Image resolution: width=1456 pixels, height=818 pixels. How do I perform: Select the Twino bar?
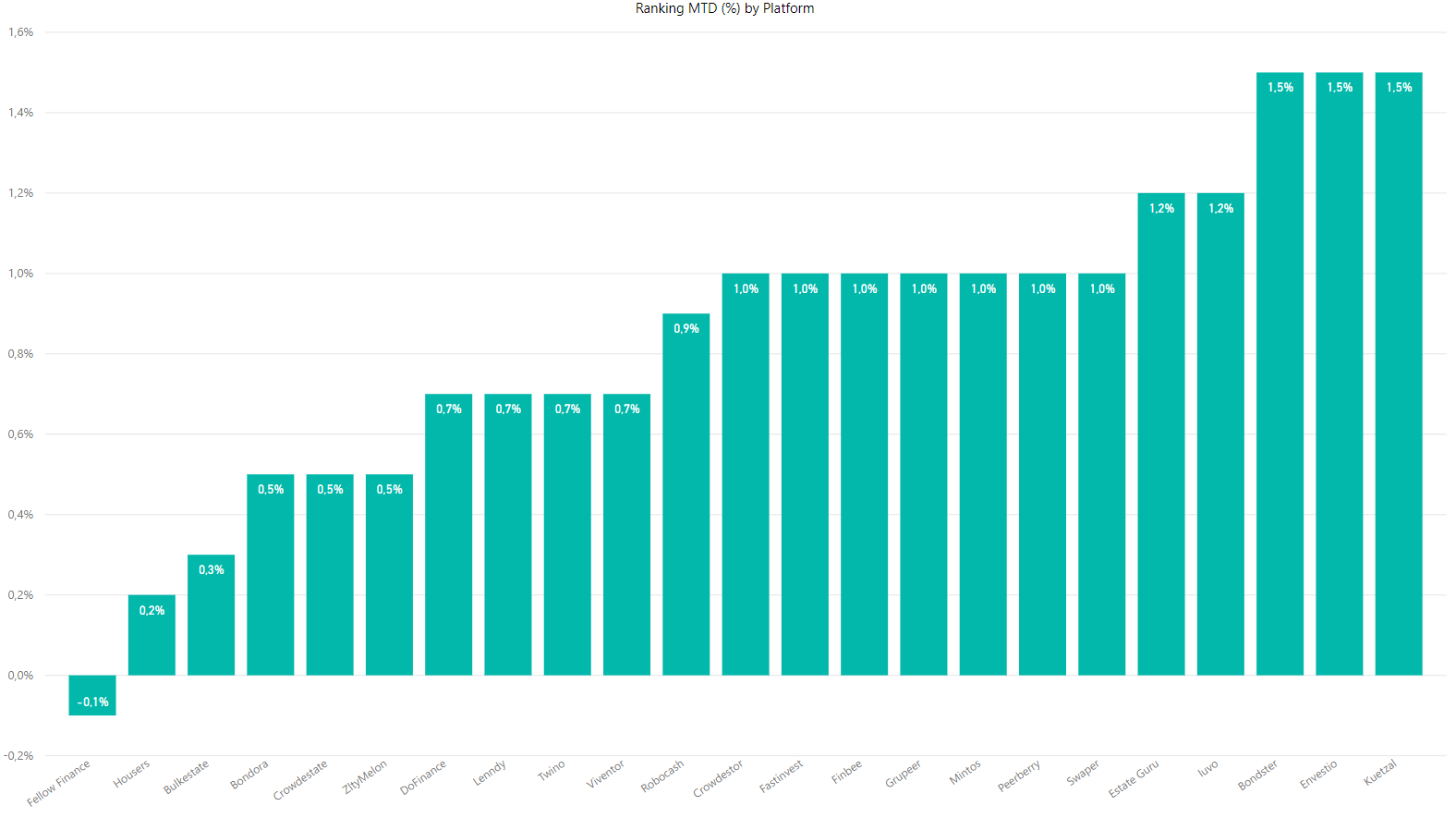[567, 534]
